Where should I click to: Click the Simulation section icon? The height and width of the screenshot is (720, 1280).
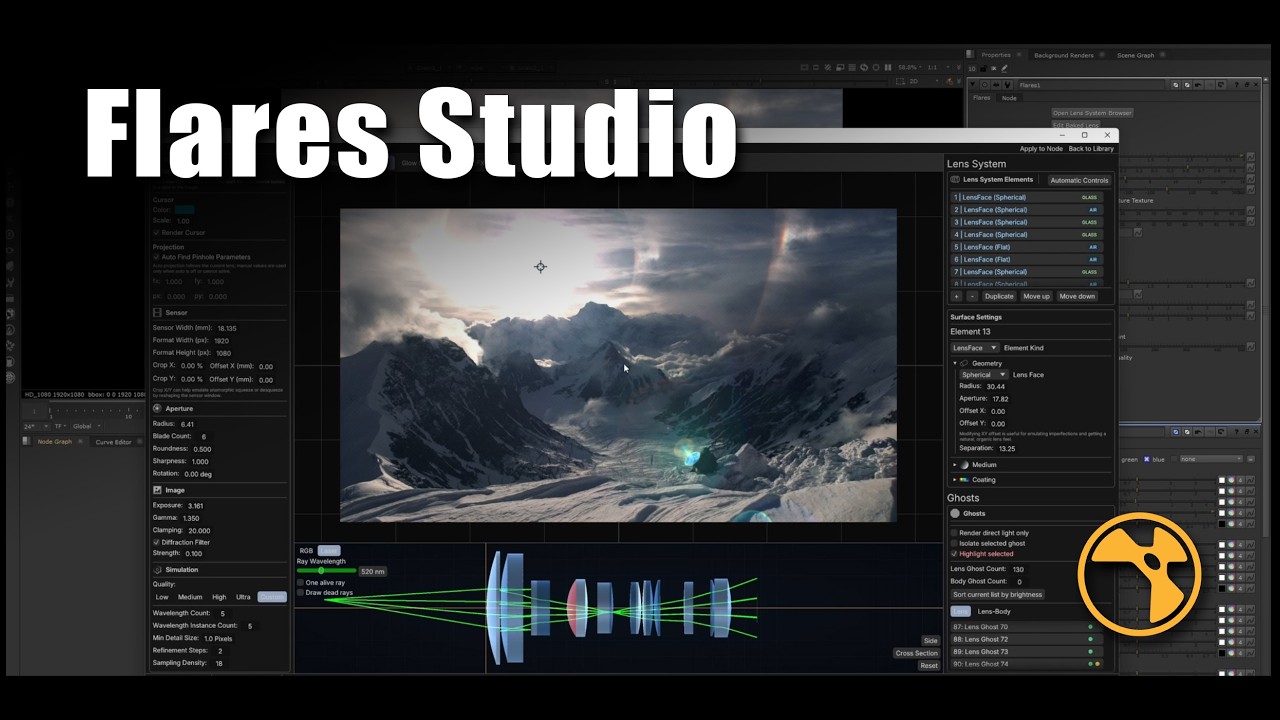pyautogui.click(x=157, y=570)
